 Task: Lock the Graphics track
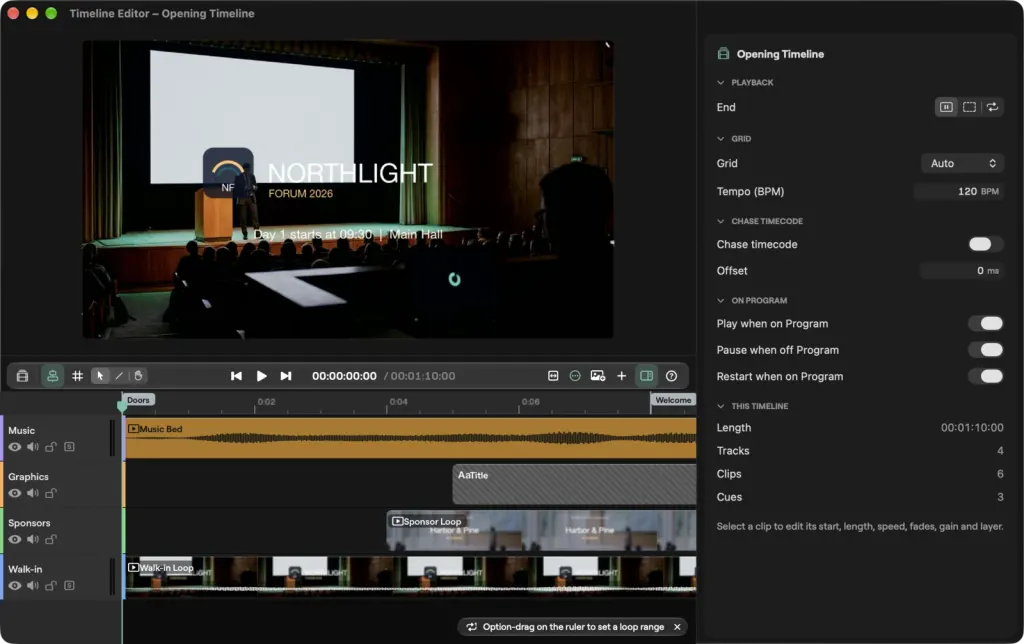click(x=50, y=493)
